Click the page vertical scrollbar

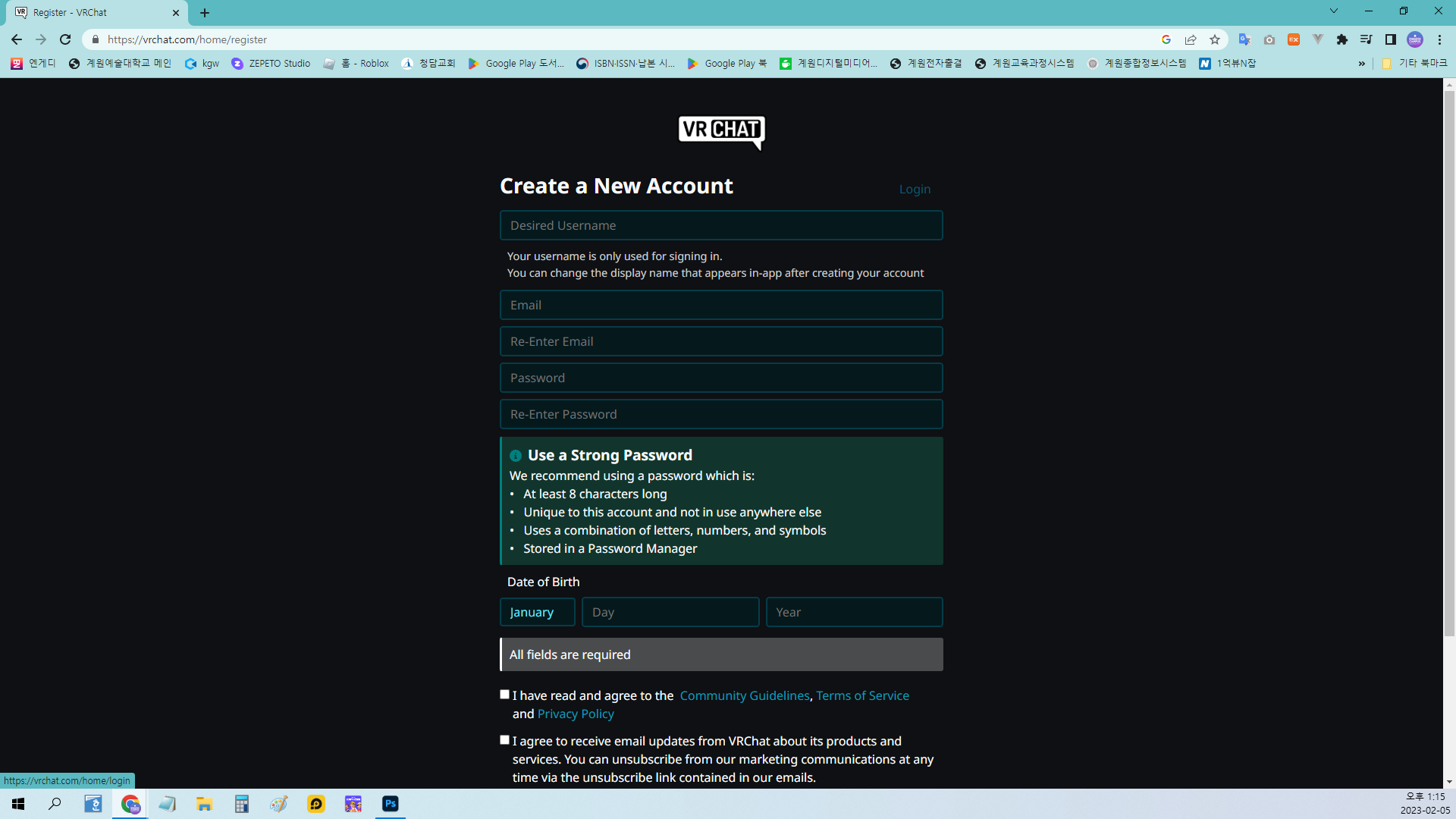1449,364
